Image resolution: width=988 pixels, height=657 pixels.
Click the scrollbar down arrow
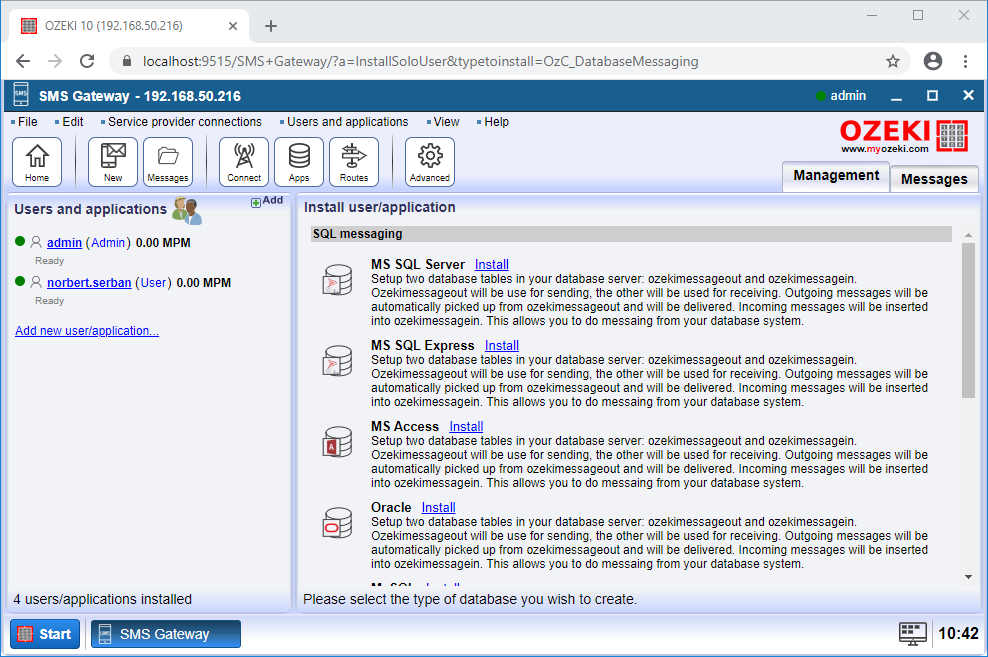click(968, 577)
